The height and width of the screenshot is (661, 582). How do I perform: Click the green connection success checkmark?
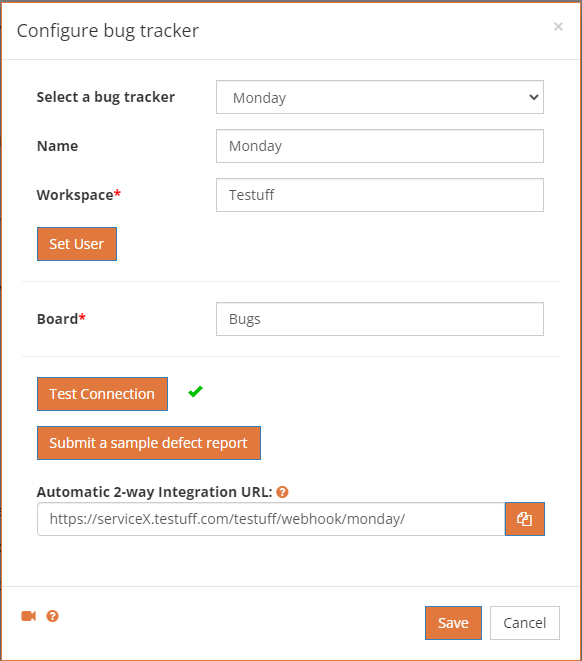pyautogui.click(x=196, y=392)
